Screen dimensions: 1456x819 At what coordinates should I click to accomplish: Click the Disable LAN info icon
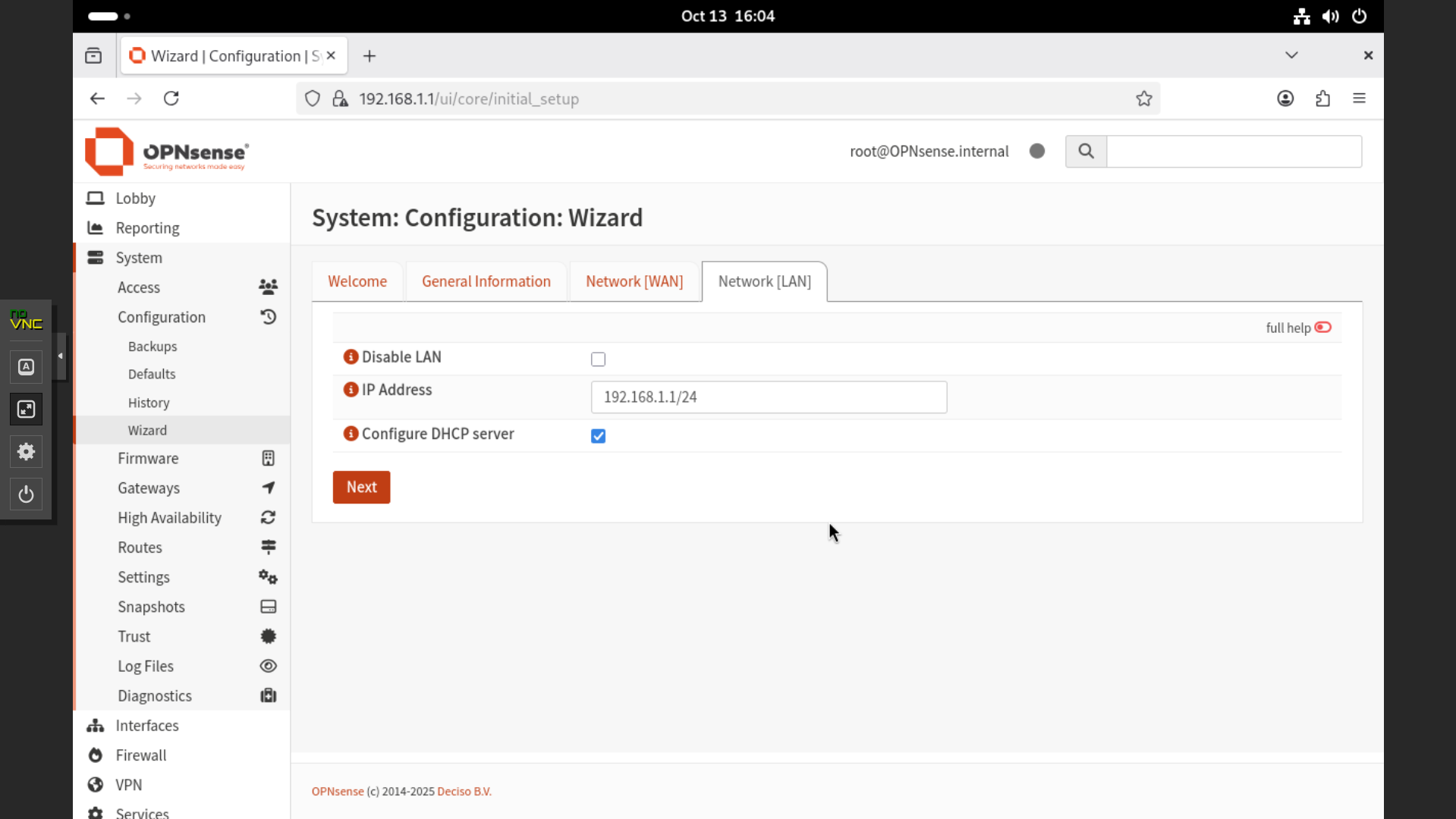click(351, 356)
